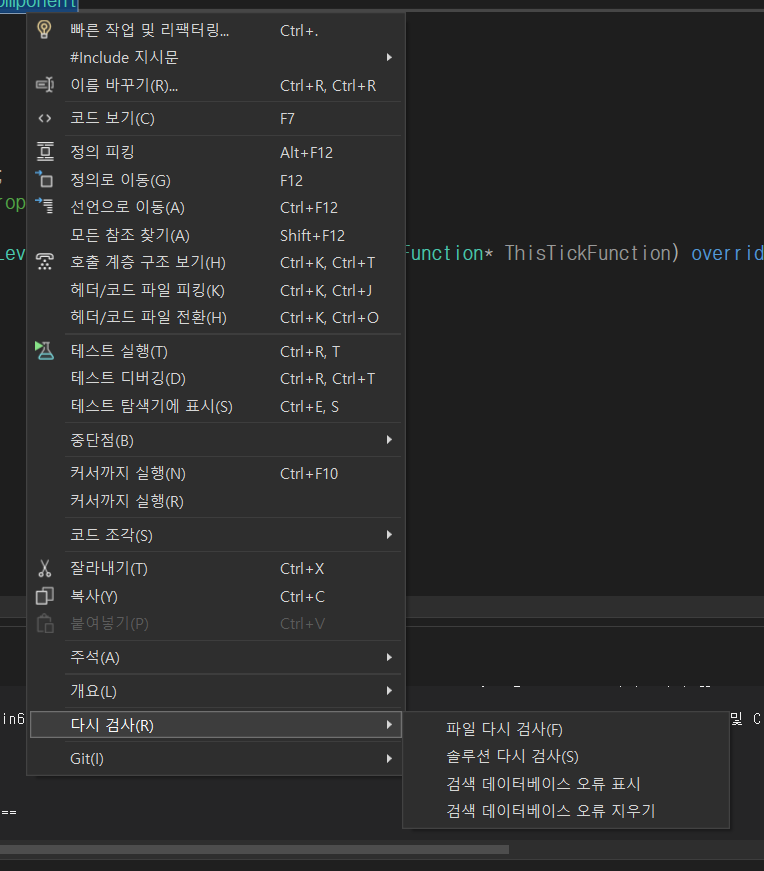
Task: Expand the #Include 지시문 submenu arrow
Action: pos(389,57)
